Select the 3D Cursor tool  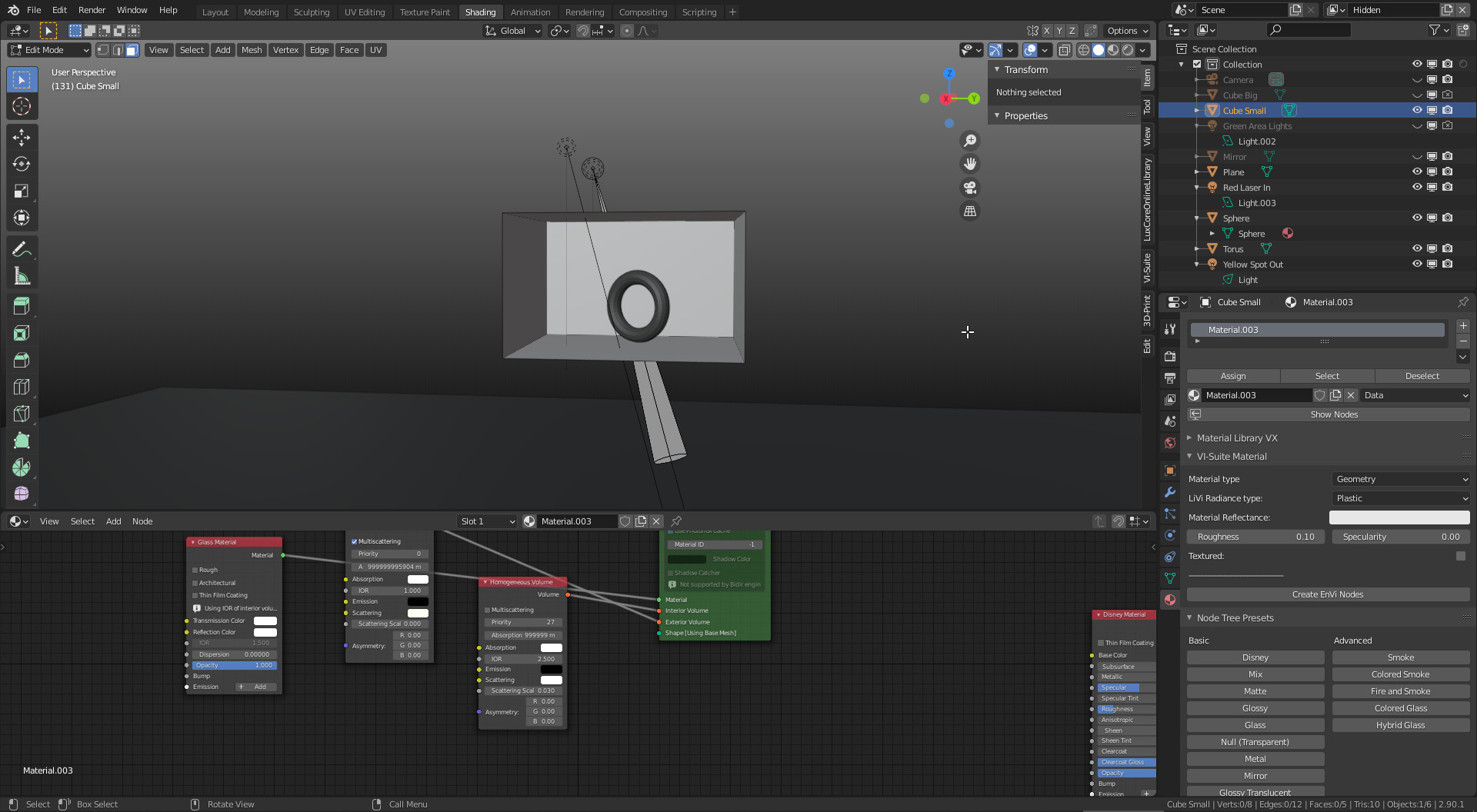coord(22,107)
